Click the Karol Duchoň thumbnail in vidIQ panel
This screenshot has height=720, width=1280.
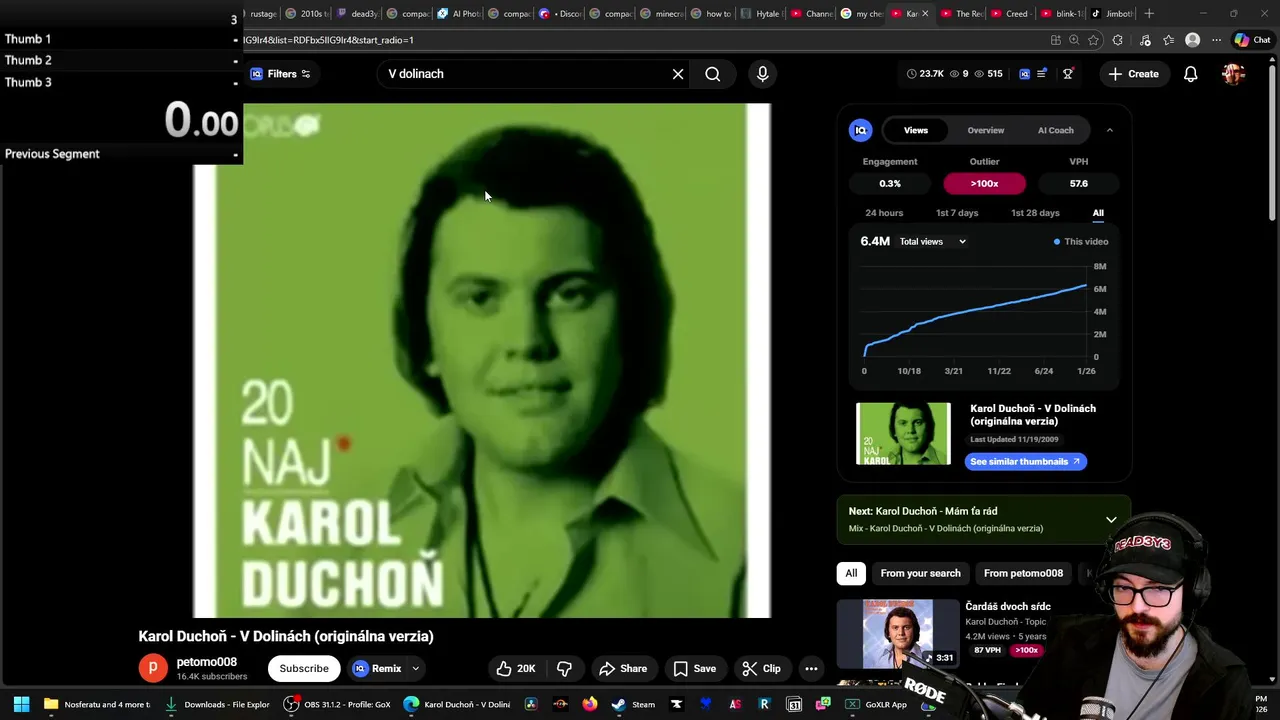[x=903, y=434]
